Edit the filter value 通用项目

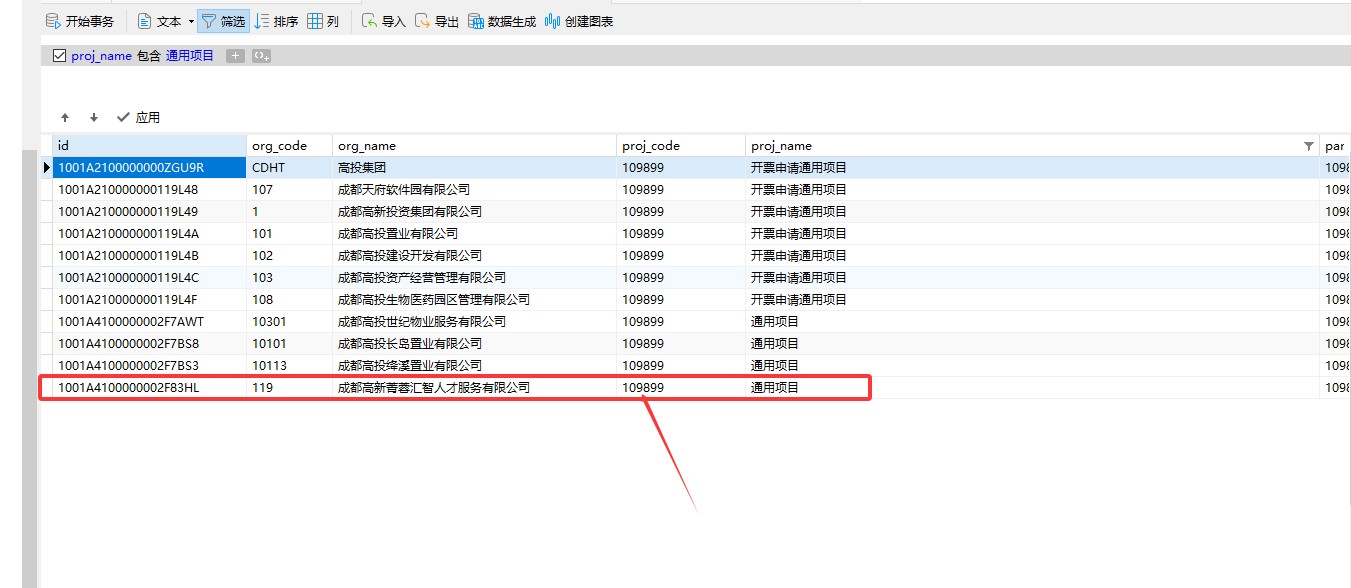[190, 56]
